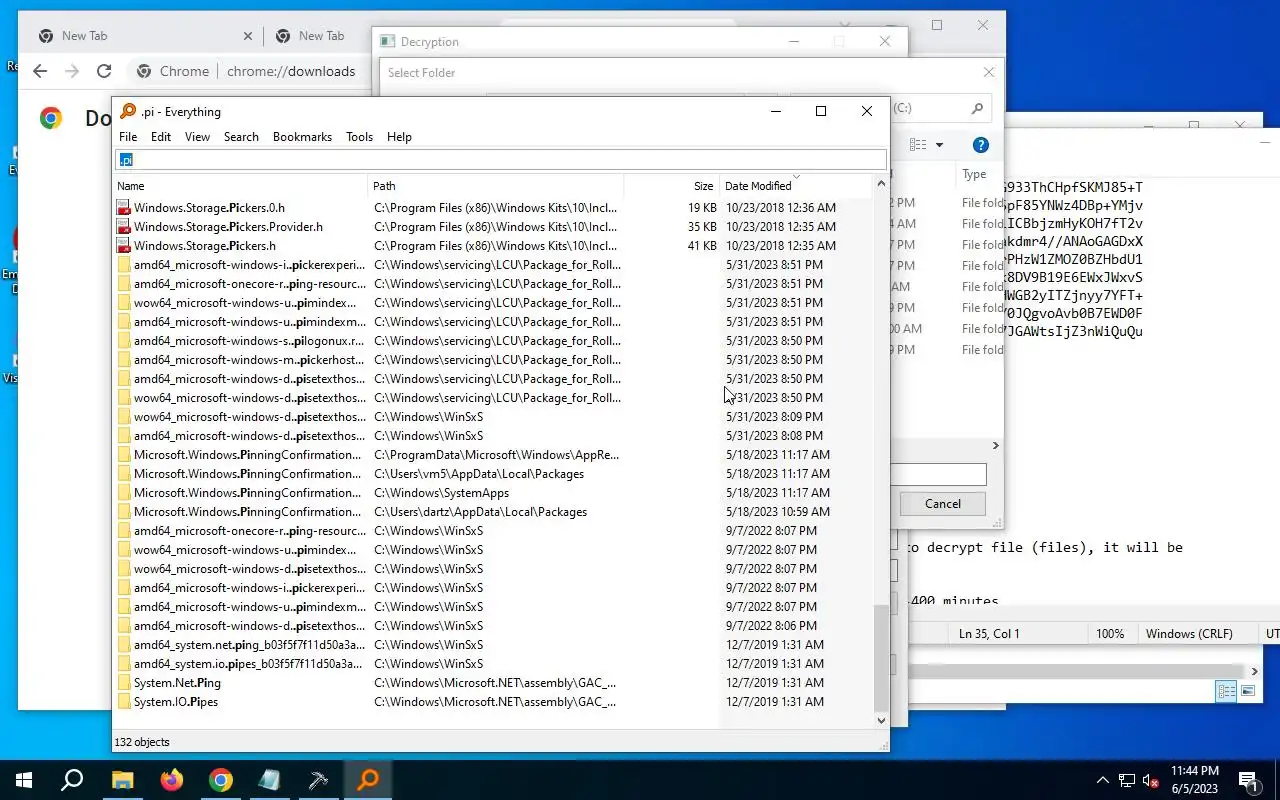The image size is (1280, 800).
Task: Launch Firefox from taskbar
Action: (171, 780)
